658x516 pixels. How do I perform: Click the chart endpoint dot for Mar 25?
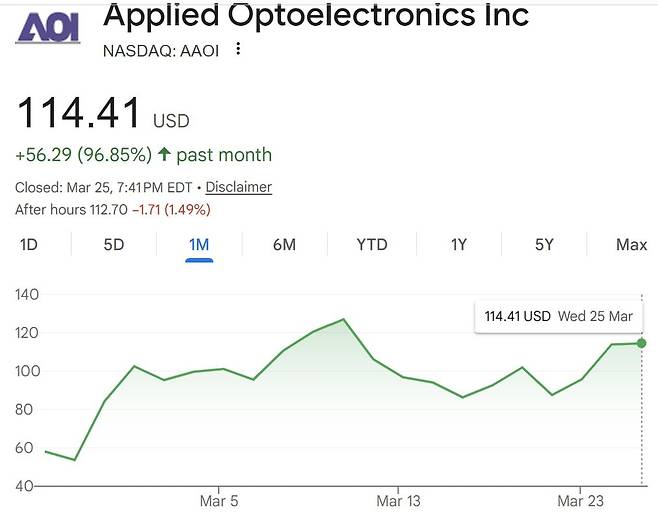641,343
